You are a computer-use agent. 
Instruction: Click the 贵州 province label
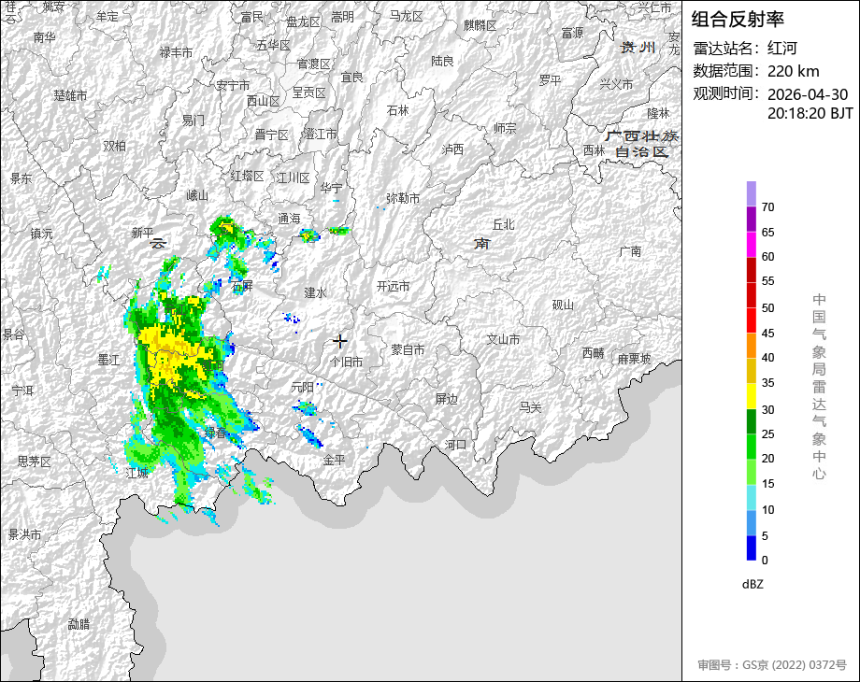[638, 47]
